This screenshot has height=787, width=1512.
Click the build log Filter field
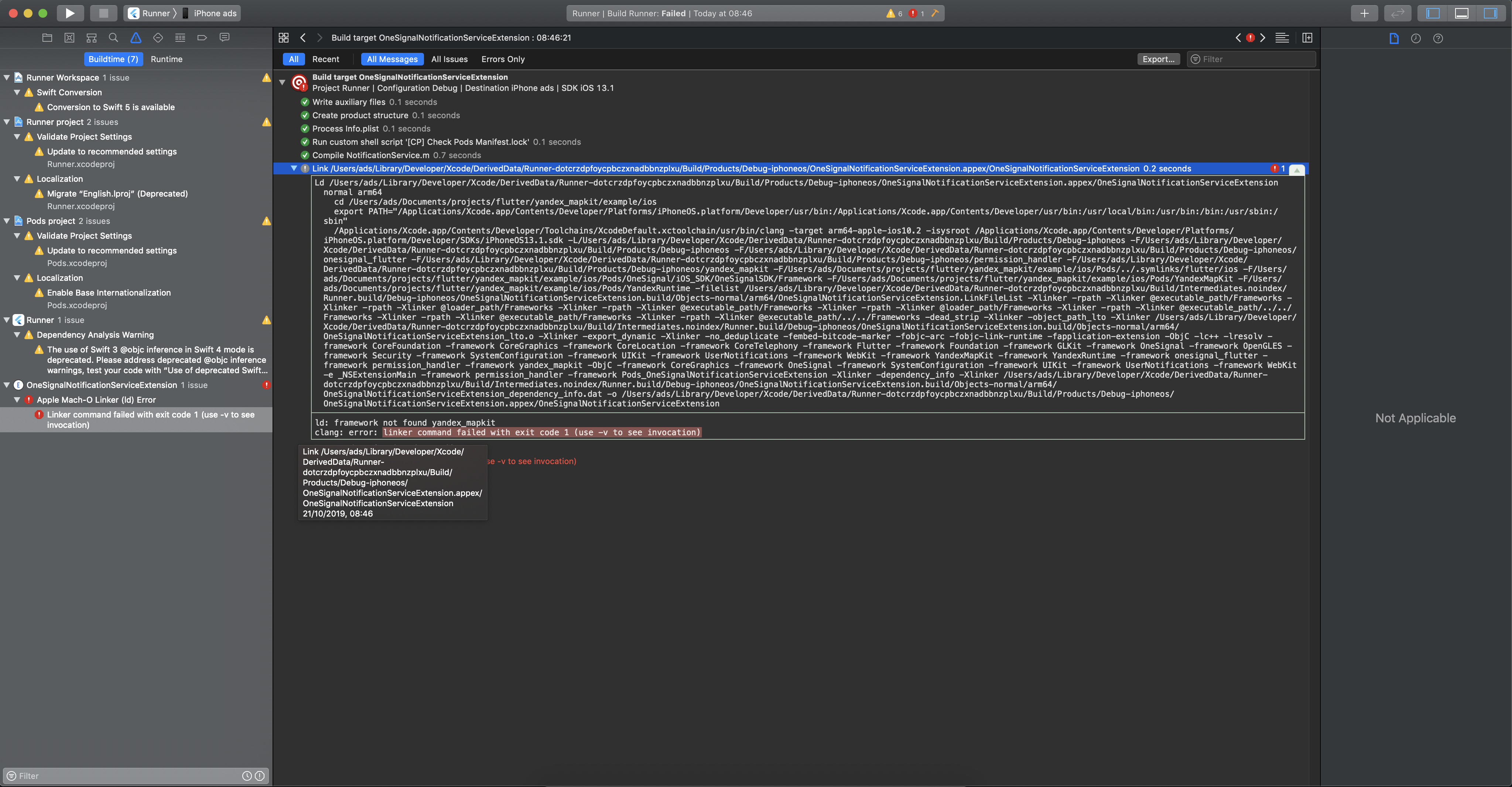tap(1251, 59)
